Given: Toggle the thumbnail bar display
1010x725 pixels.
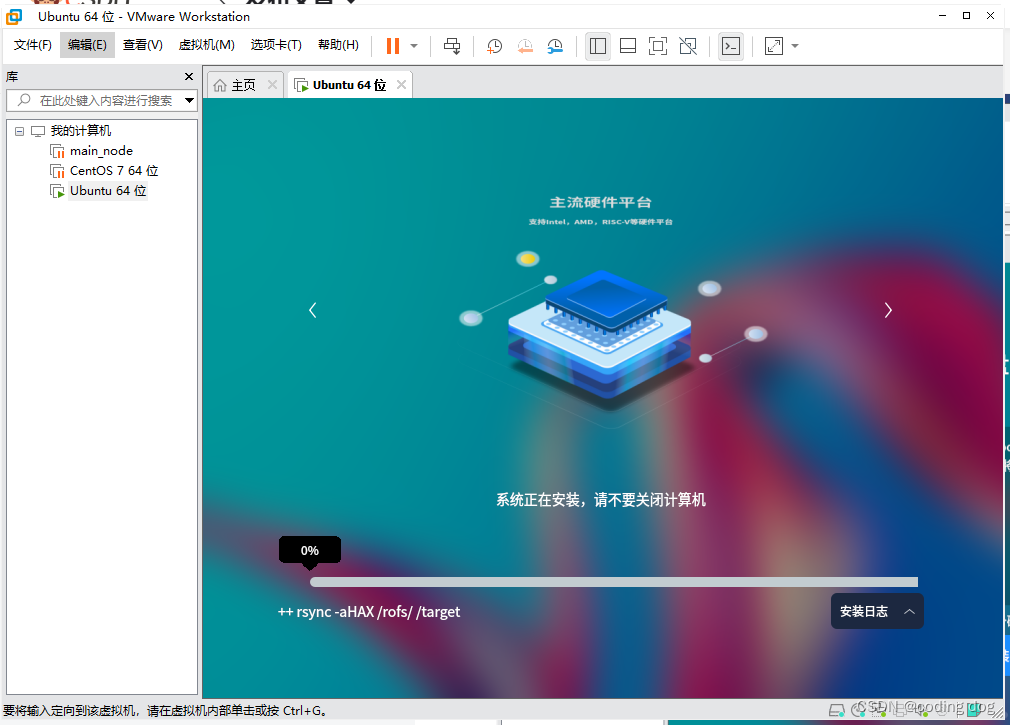Looking at the screenshot, I should 627,46.
